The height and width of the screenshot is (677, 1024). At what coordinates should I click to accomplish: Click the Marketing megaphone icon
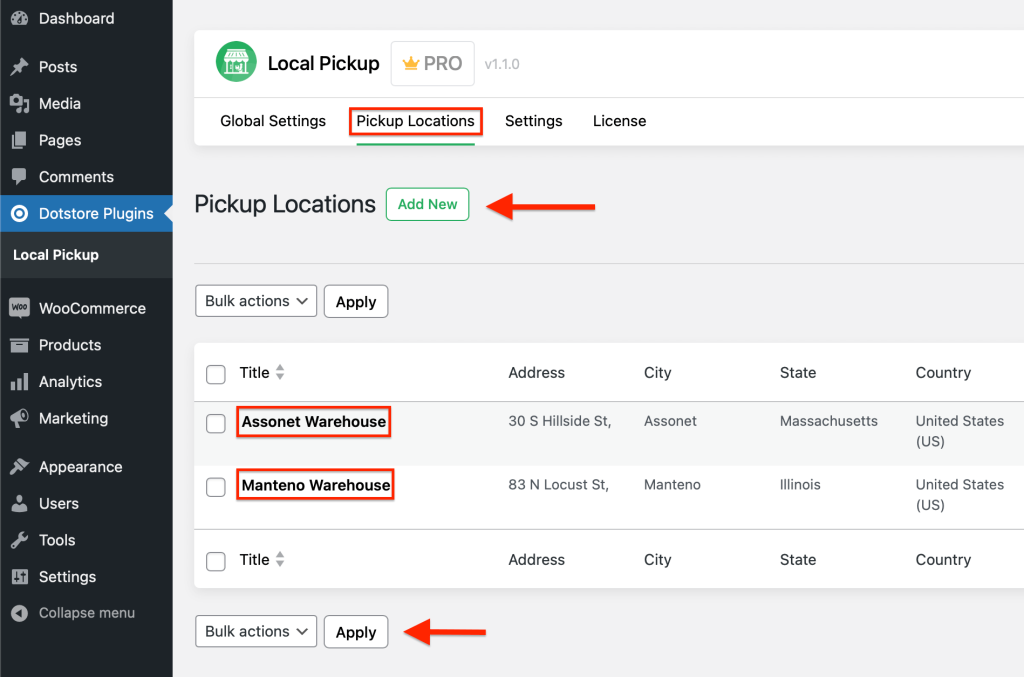(19, 419)
